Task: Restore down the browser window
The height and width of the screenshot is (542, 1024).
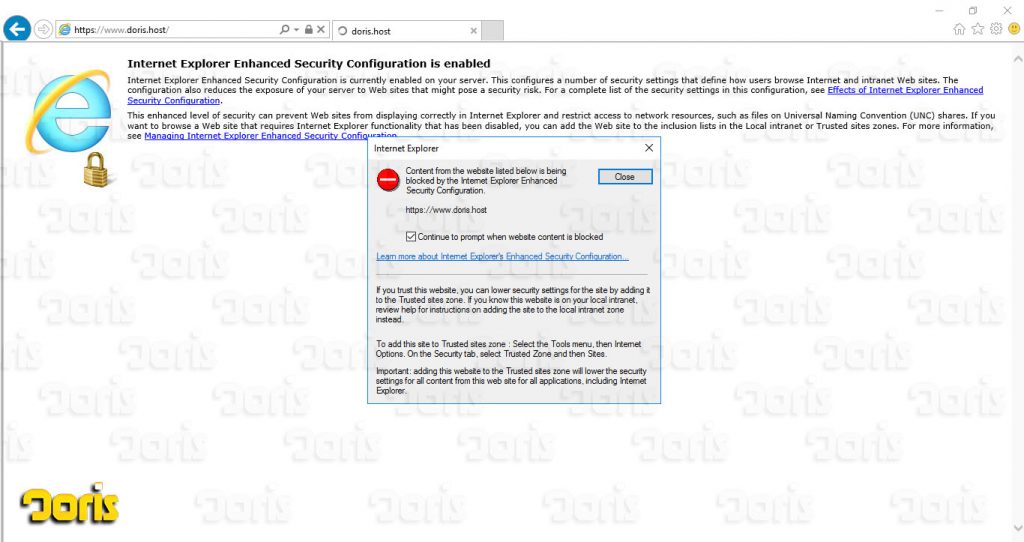Action: [972, 10]
